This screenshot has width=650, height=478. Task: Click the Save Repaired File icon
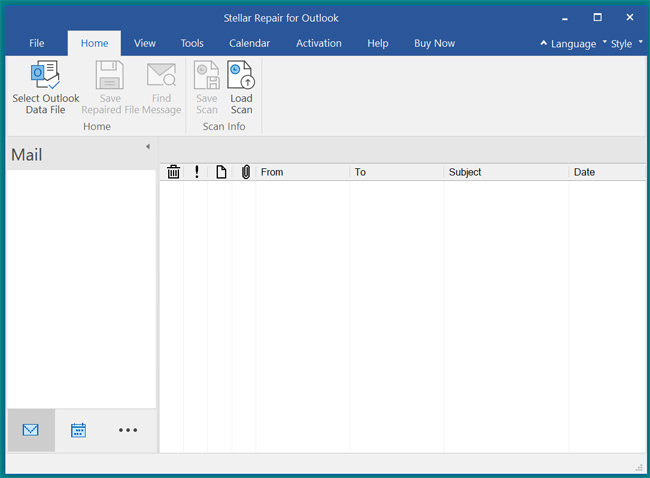click(110, 75)
